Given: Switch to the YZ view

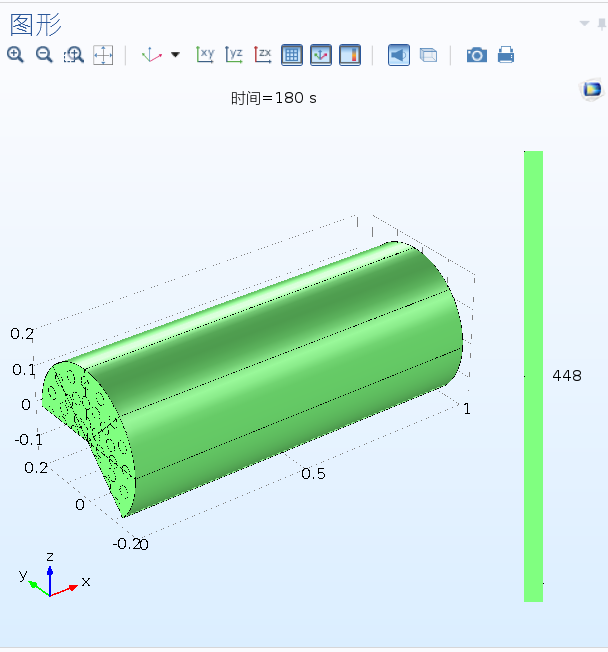Looking at the screenshot, I should [234, 55].
